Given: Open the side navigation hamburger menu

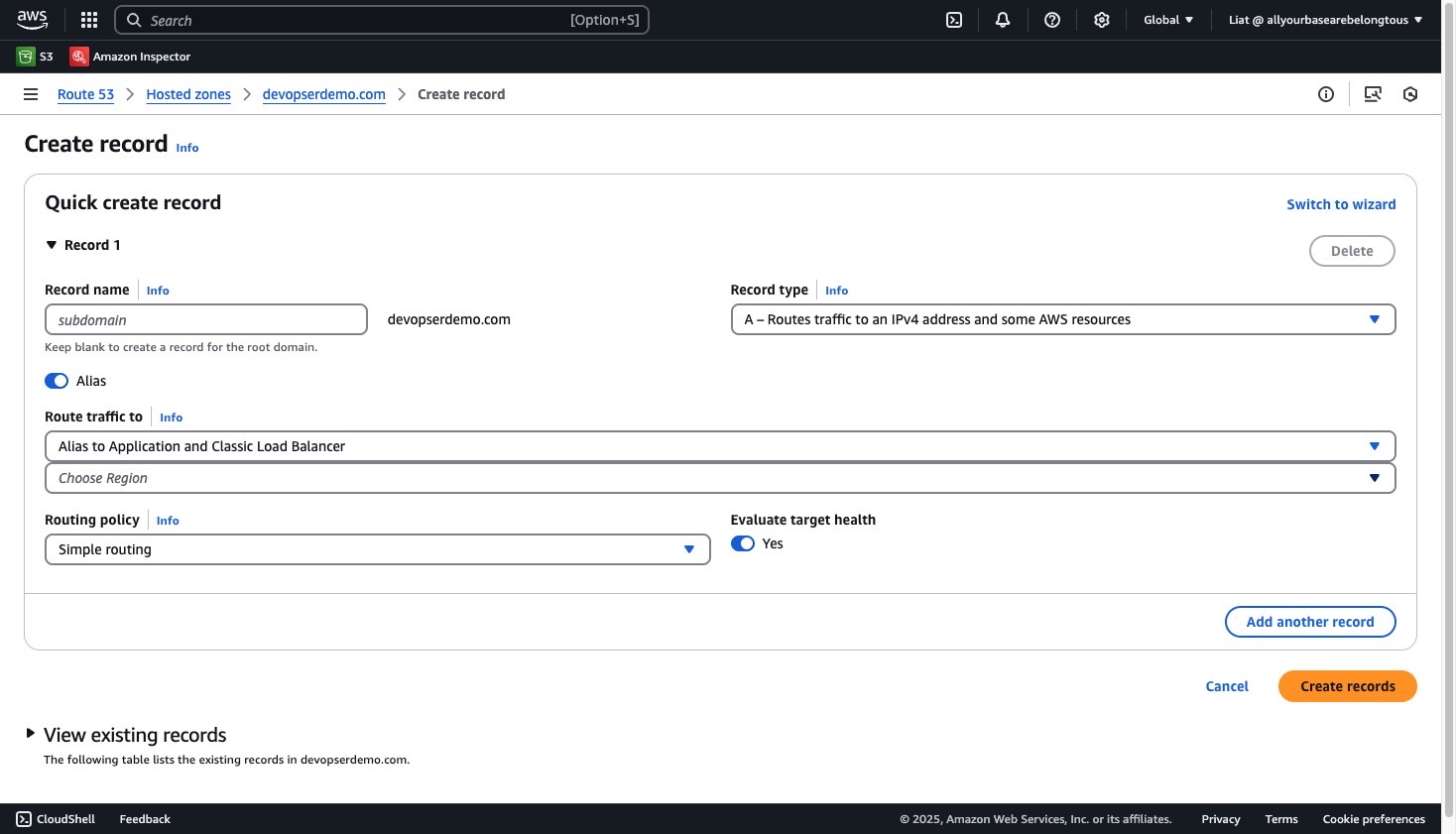Looking at the screenshot, I should 31,94.
